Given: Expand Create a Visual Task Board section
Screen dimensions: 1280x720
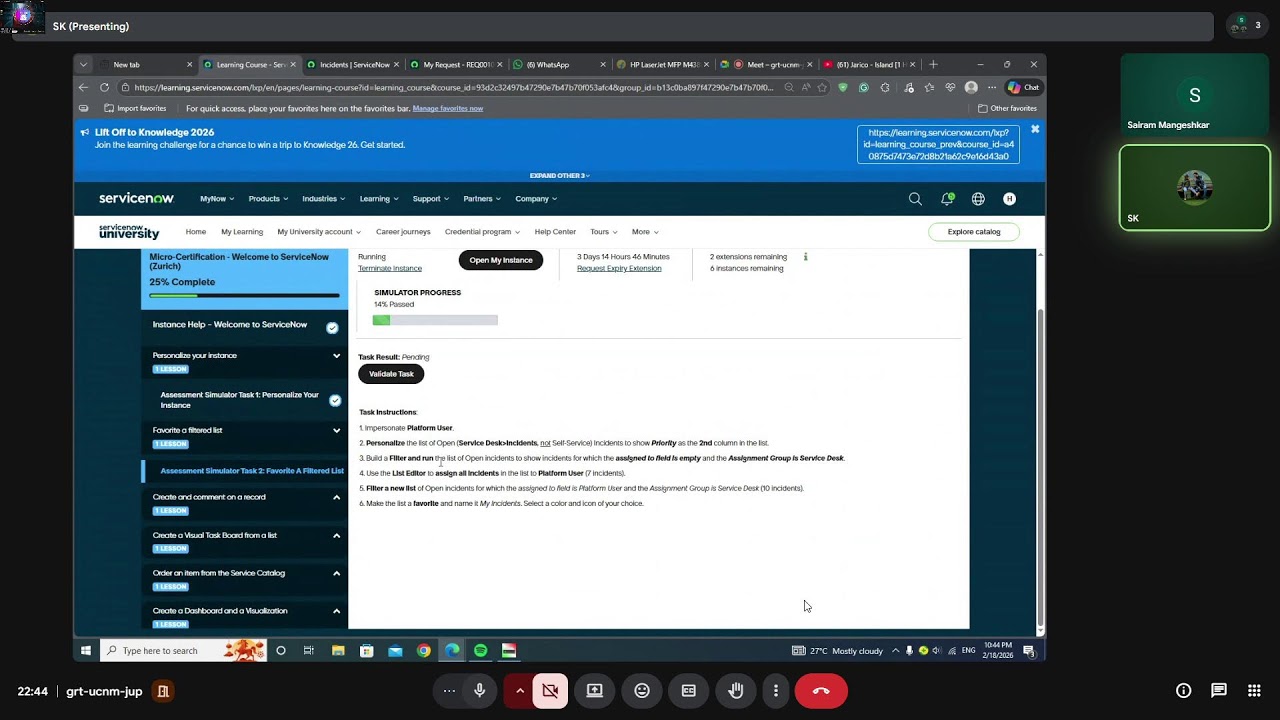Looking at the screenshot, I should [336, 535].
